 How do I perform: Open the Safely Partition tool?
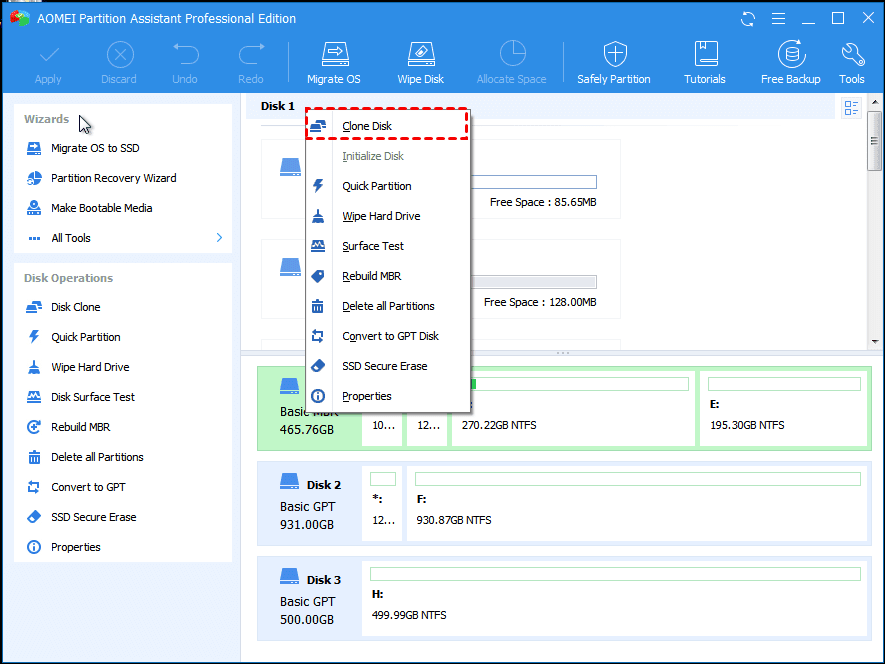click(614, 62)
